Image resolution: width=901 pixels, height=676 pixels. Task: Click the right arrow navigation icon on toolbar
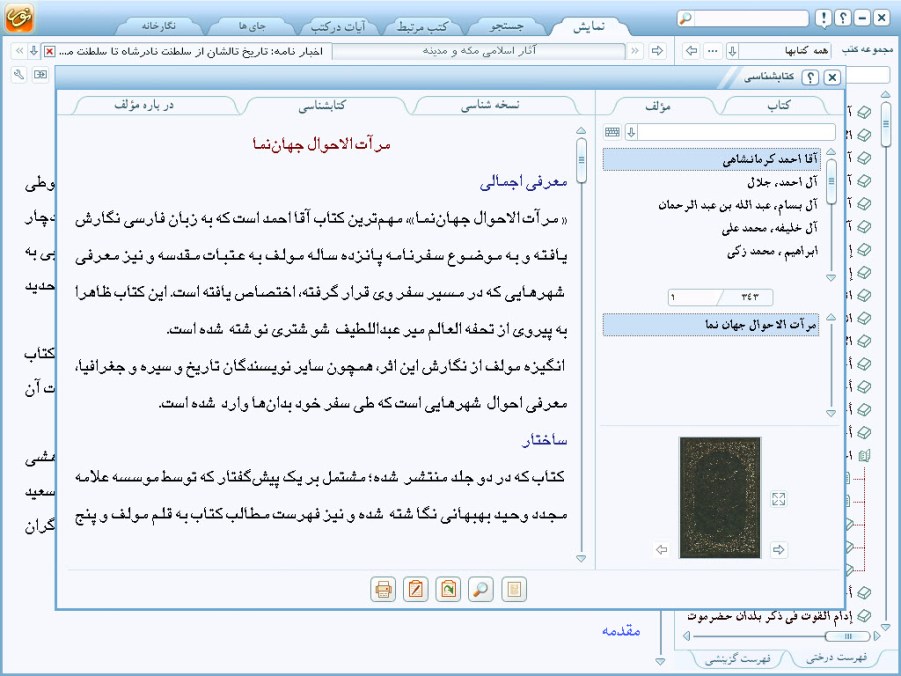(x=657, y=51)
